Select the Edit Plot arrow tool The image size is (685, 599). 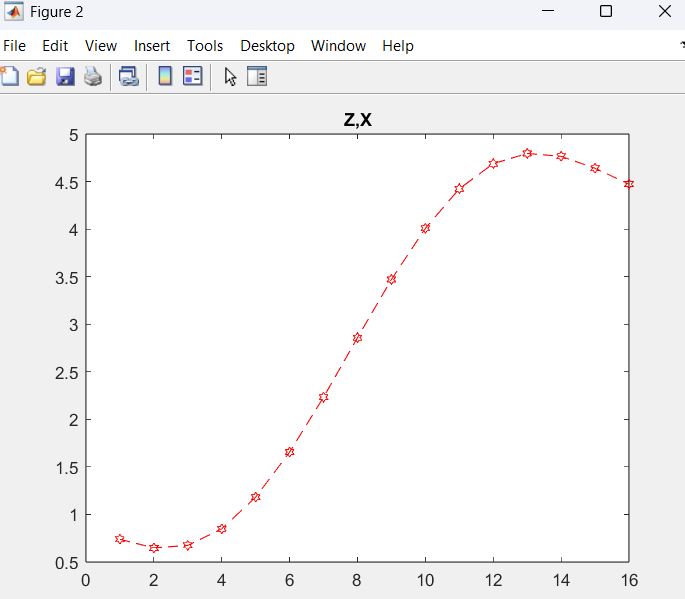point(230,77)
